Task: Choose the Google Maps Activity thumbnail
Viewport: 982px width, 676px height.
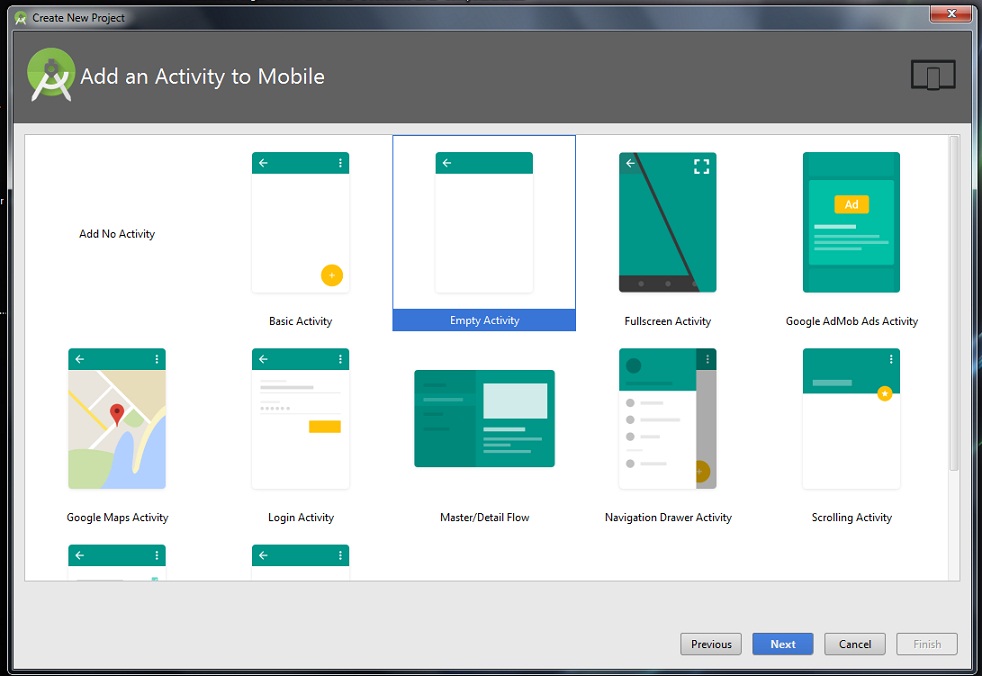Action: 117,419
